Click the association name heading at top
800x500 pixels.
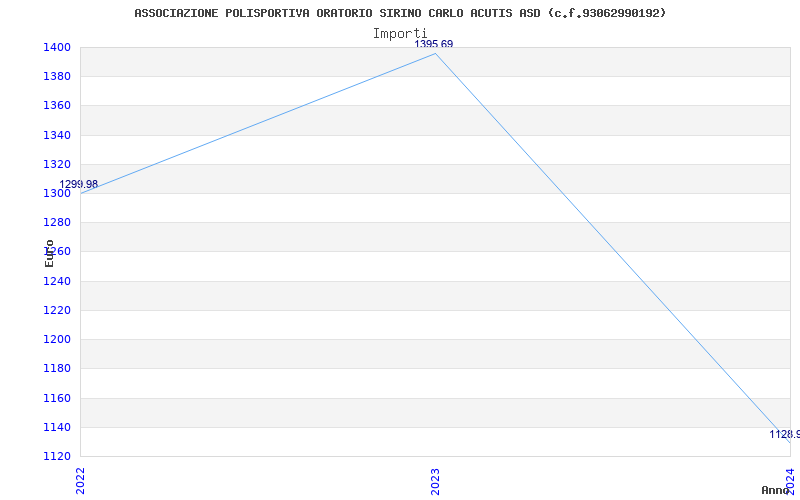pos(400,13)
